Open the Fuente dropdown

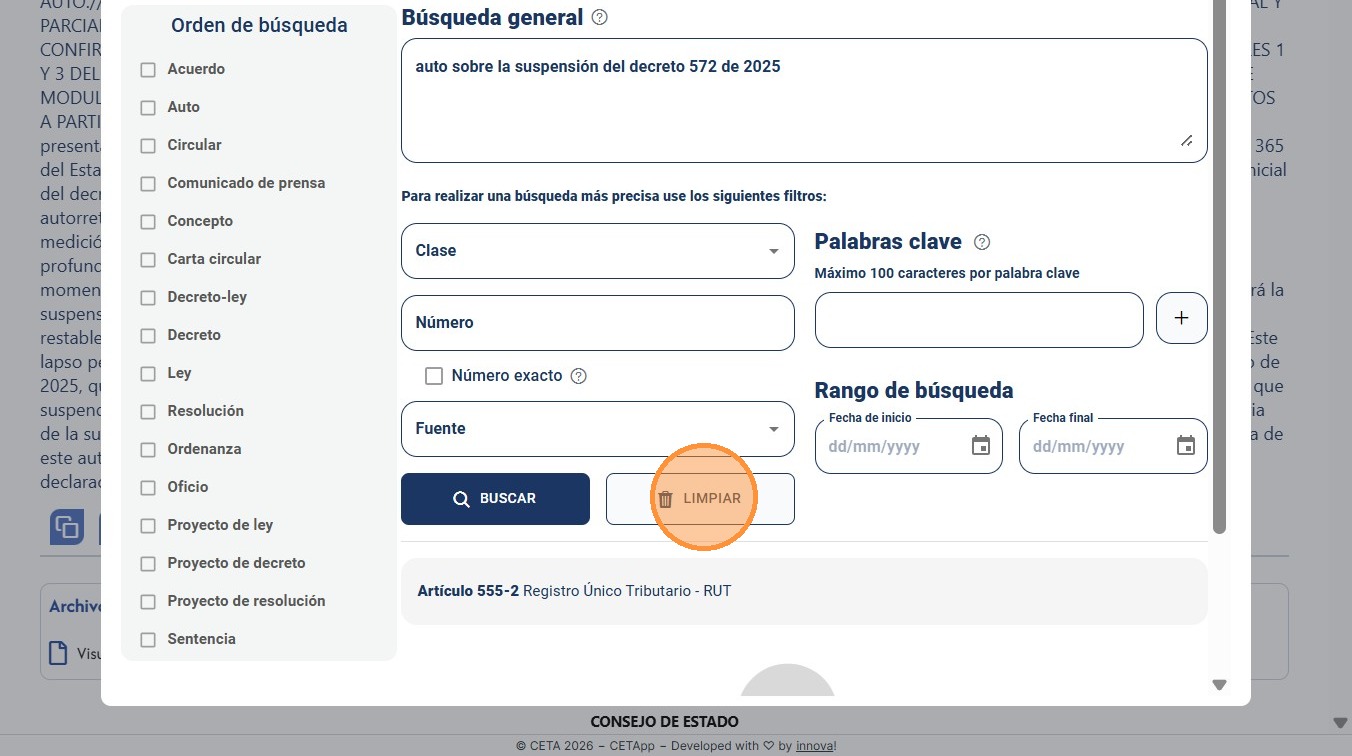tap(598, 429)
